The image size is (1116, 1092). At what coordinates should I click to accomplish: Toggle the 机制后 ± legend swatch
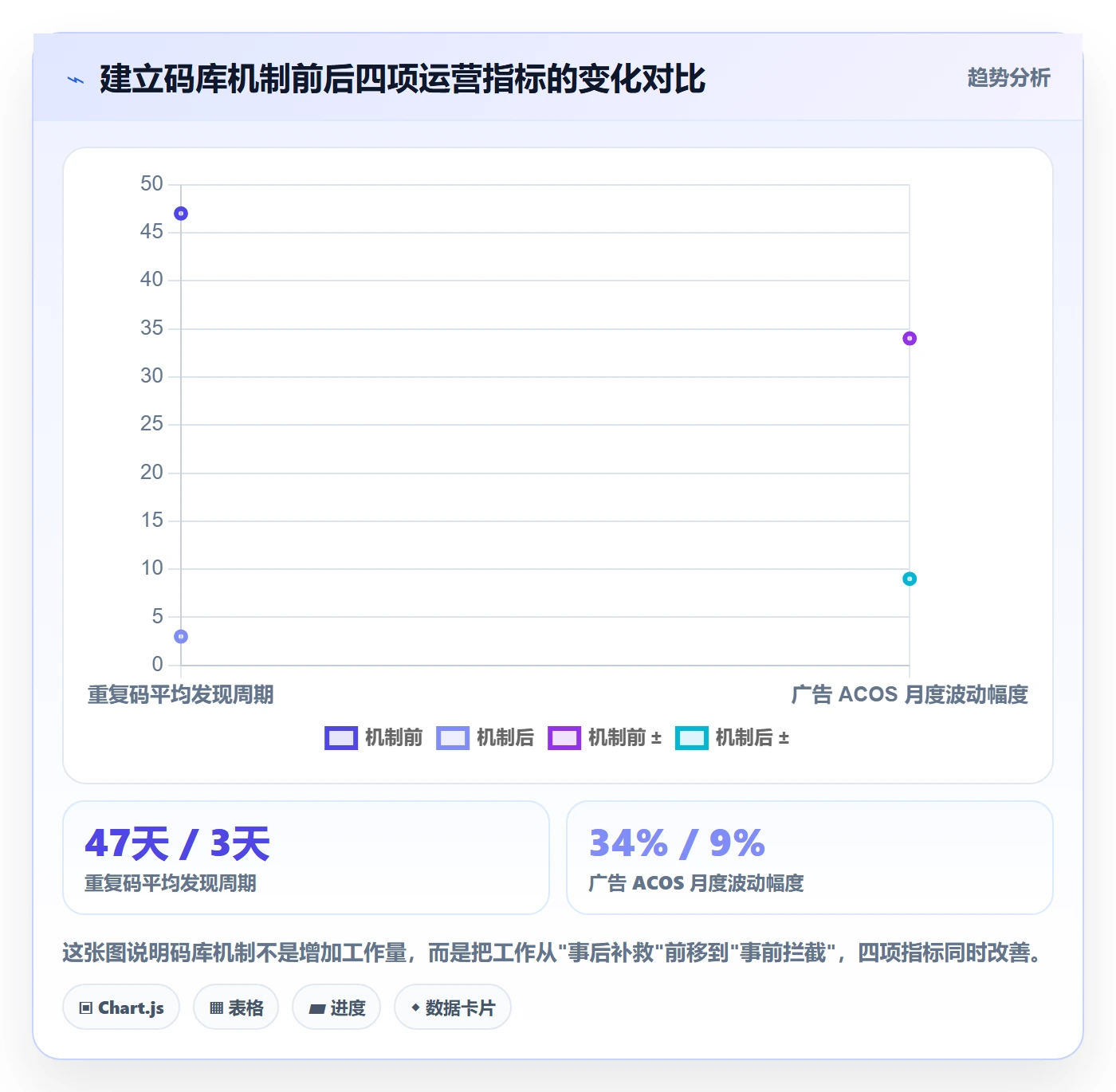tap(692, 738)
